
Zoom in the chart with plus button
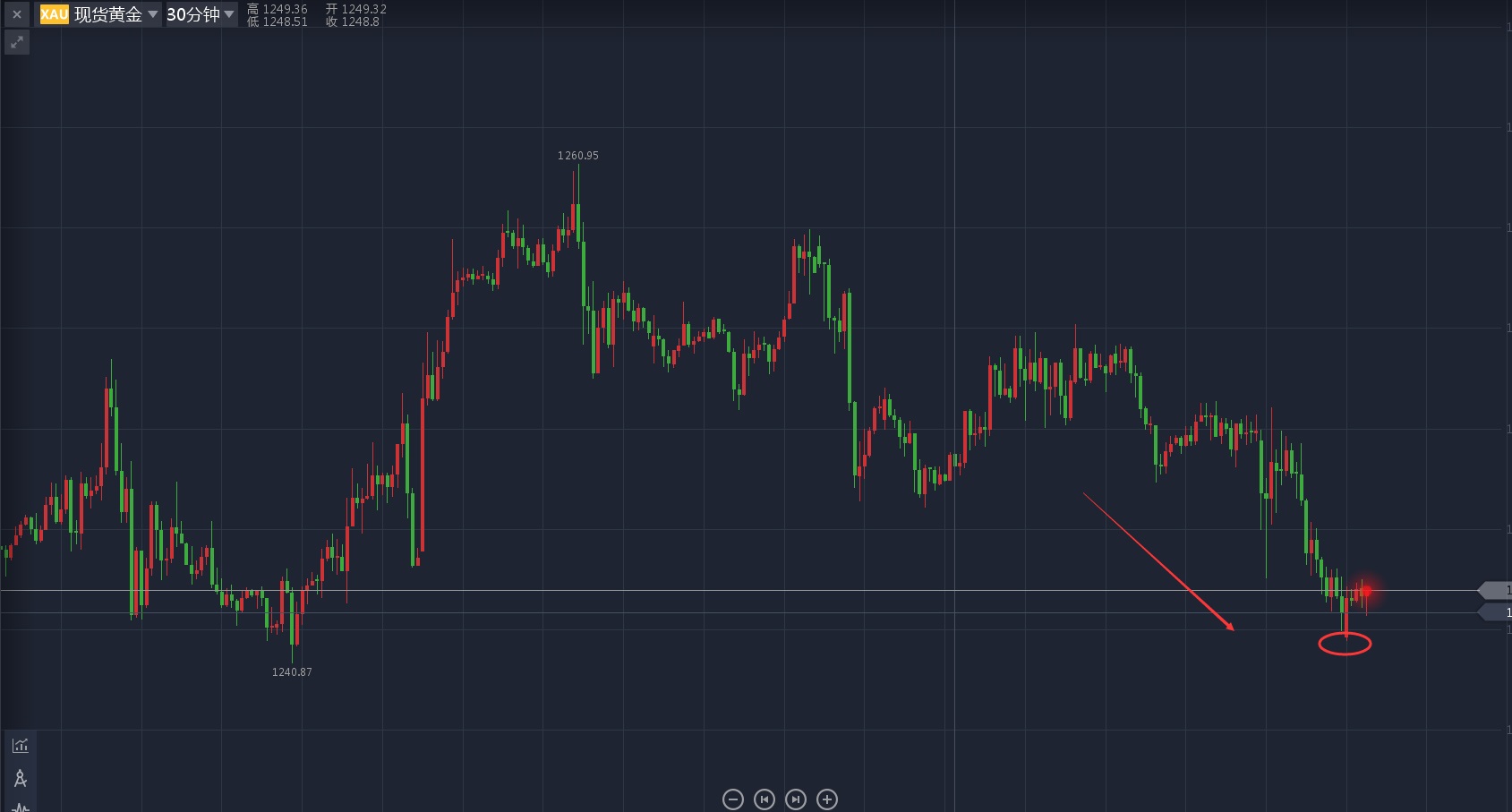(x=827, y=799)
